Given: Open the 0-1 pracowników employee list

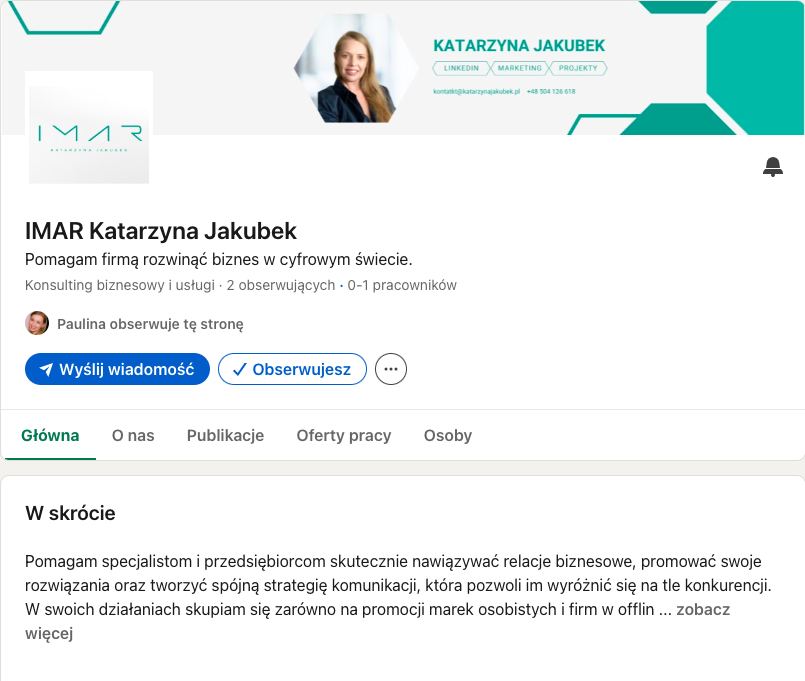Looking at the screenshot, I should coord(402,285).
